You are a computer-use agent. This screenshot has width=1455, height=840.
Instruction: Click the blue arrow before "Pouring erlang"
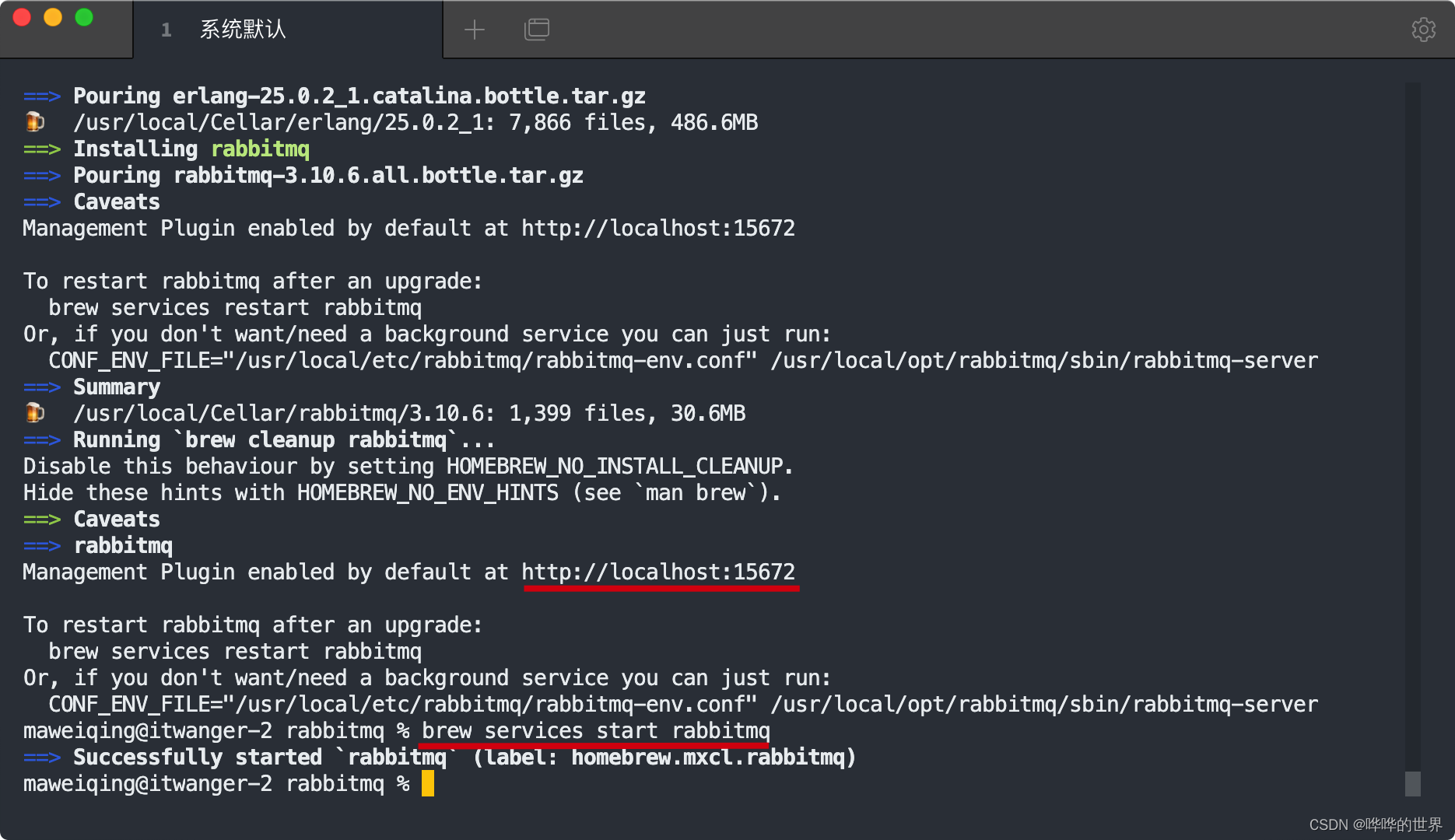coord(41,96)
